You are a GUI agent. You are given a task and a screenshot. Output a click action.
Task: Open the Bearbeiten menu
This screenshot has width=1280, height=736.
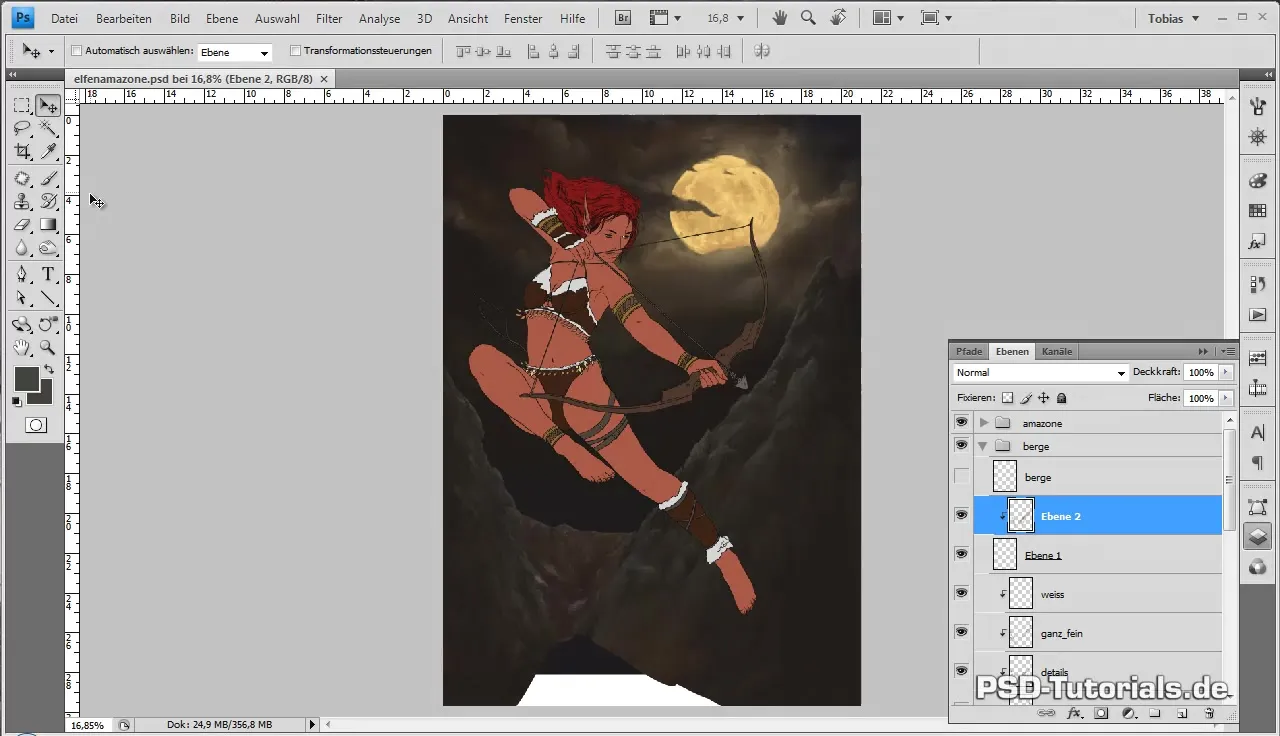coord(124,18)
